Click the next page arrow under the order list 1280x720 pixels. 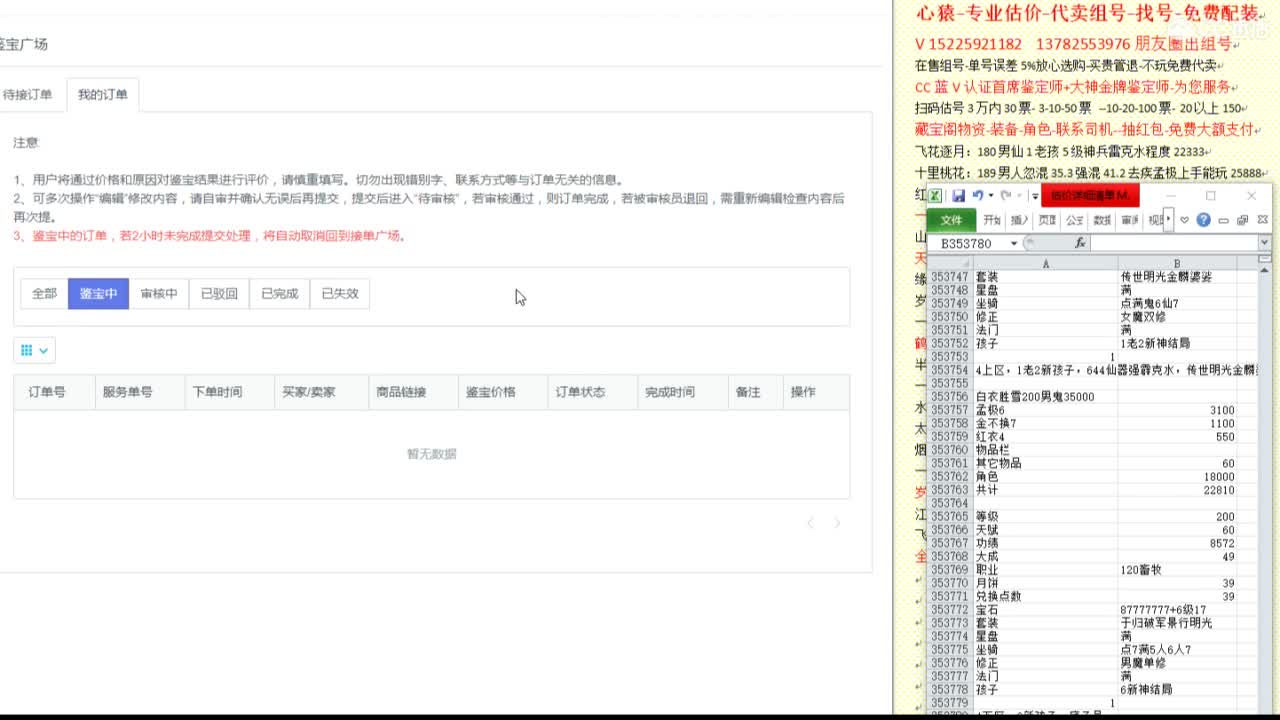coord(836,522)
